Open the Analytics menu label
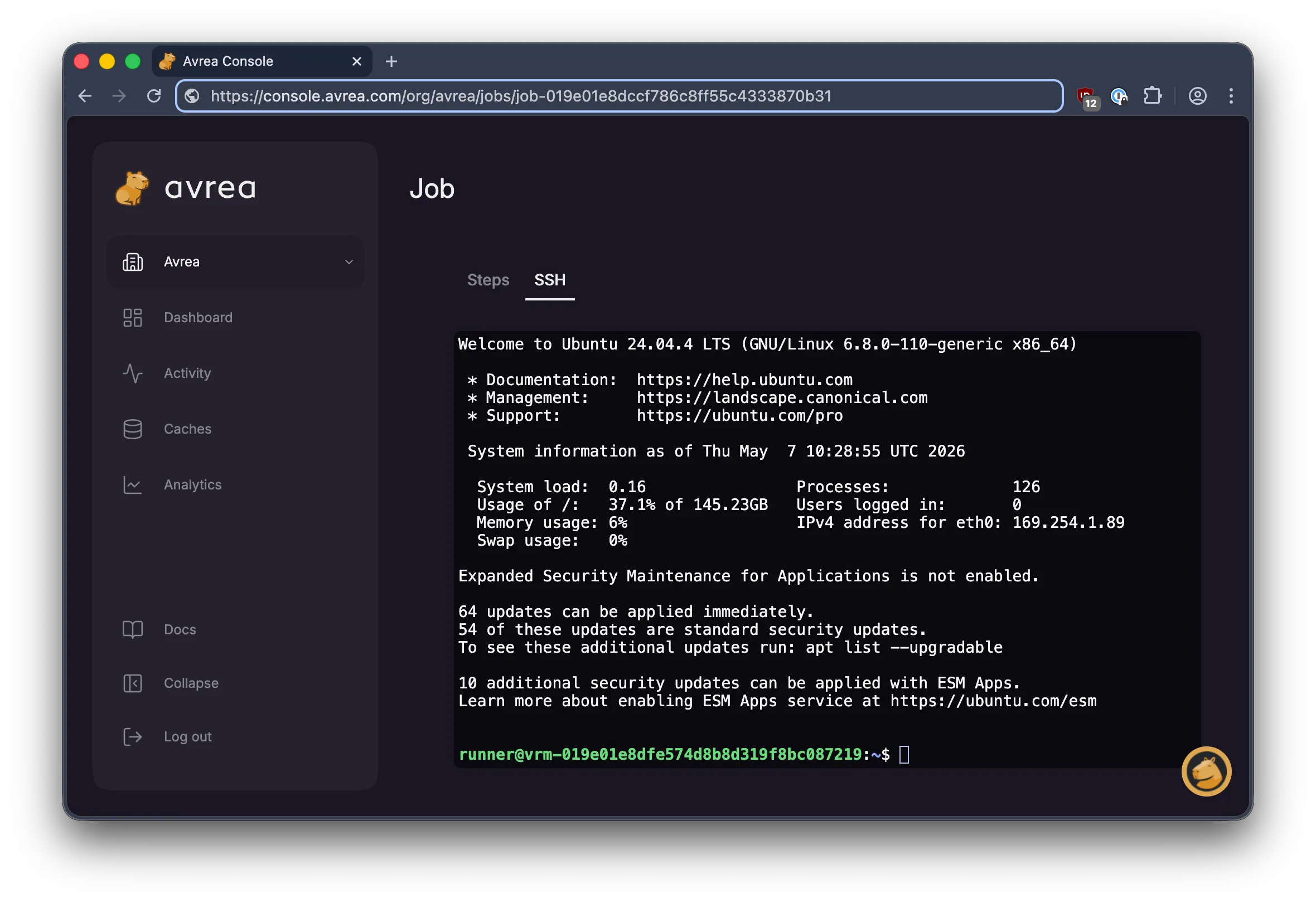 click(x=192, y=485)
